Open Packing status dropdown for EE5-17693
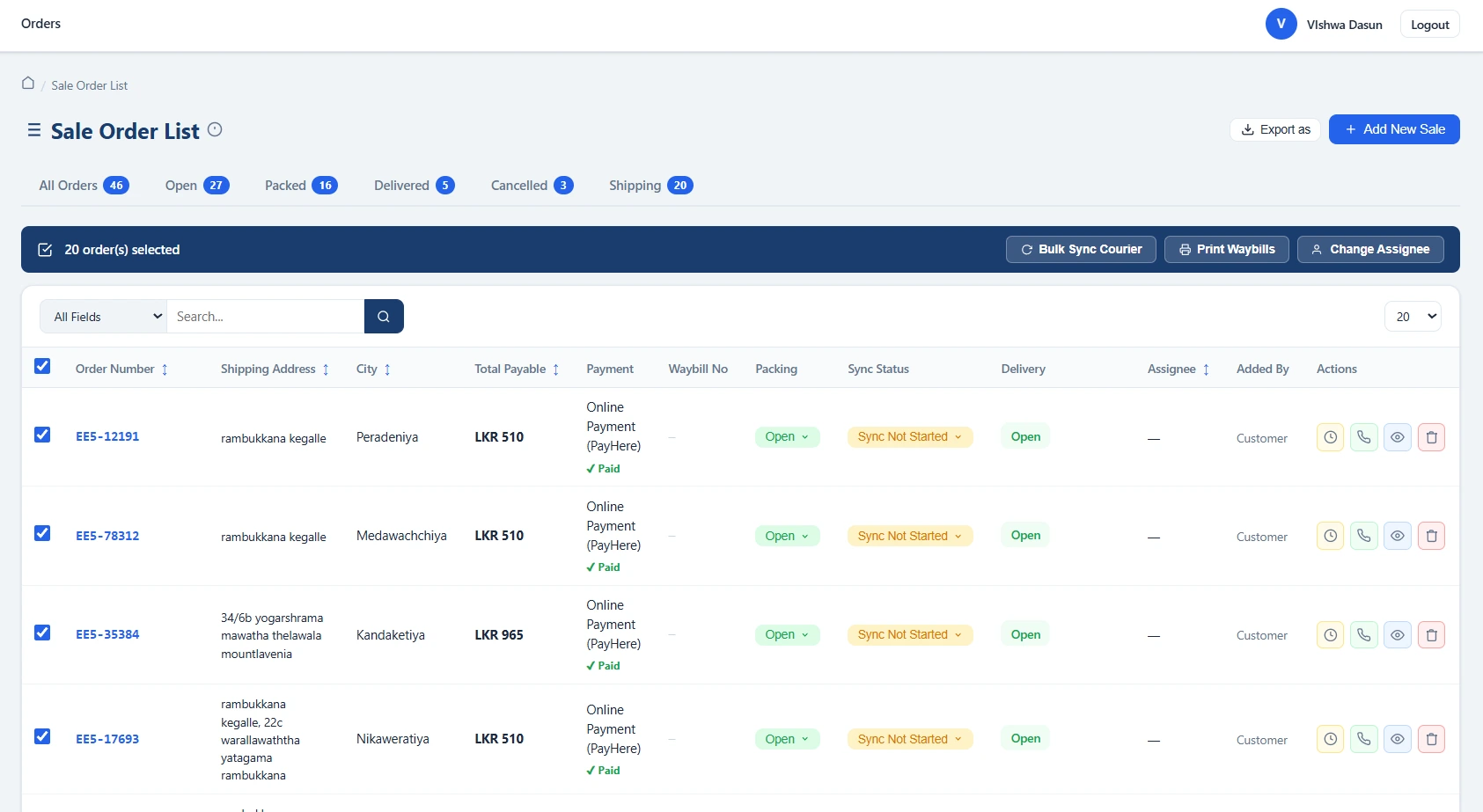This screenshot has height=812, width=1483. (787, 739)
